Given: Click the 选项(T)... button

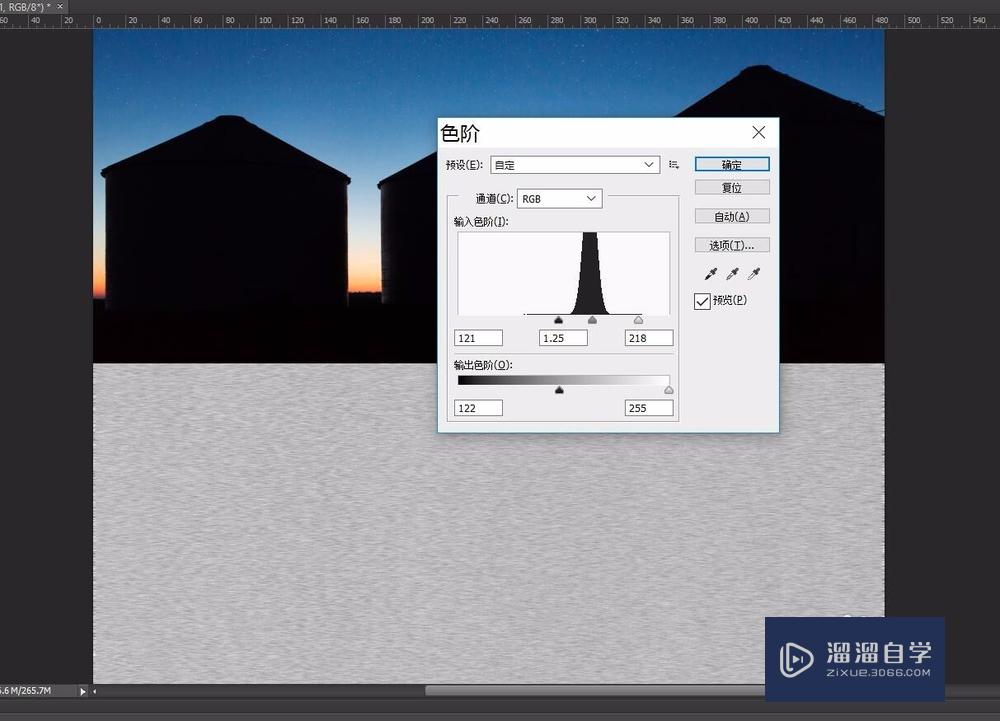Looking at the screenshot, I should tap(732, 245).
